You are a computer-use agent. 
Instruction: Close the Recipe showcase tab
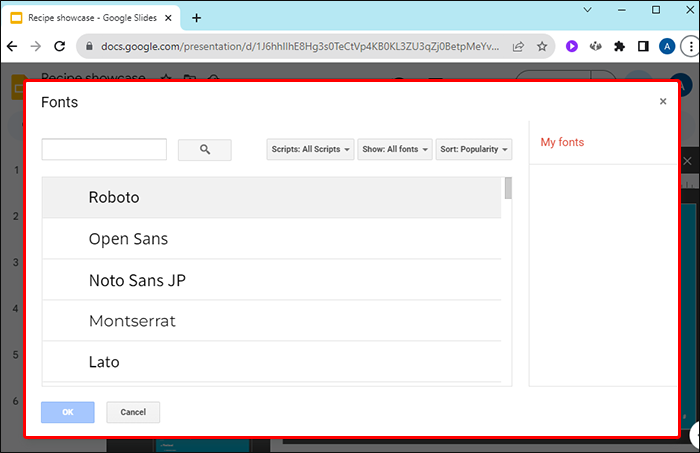click(x=168, y=18)
